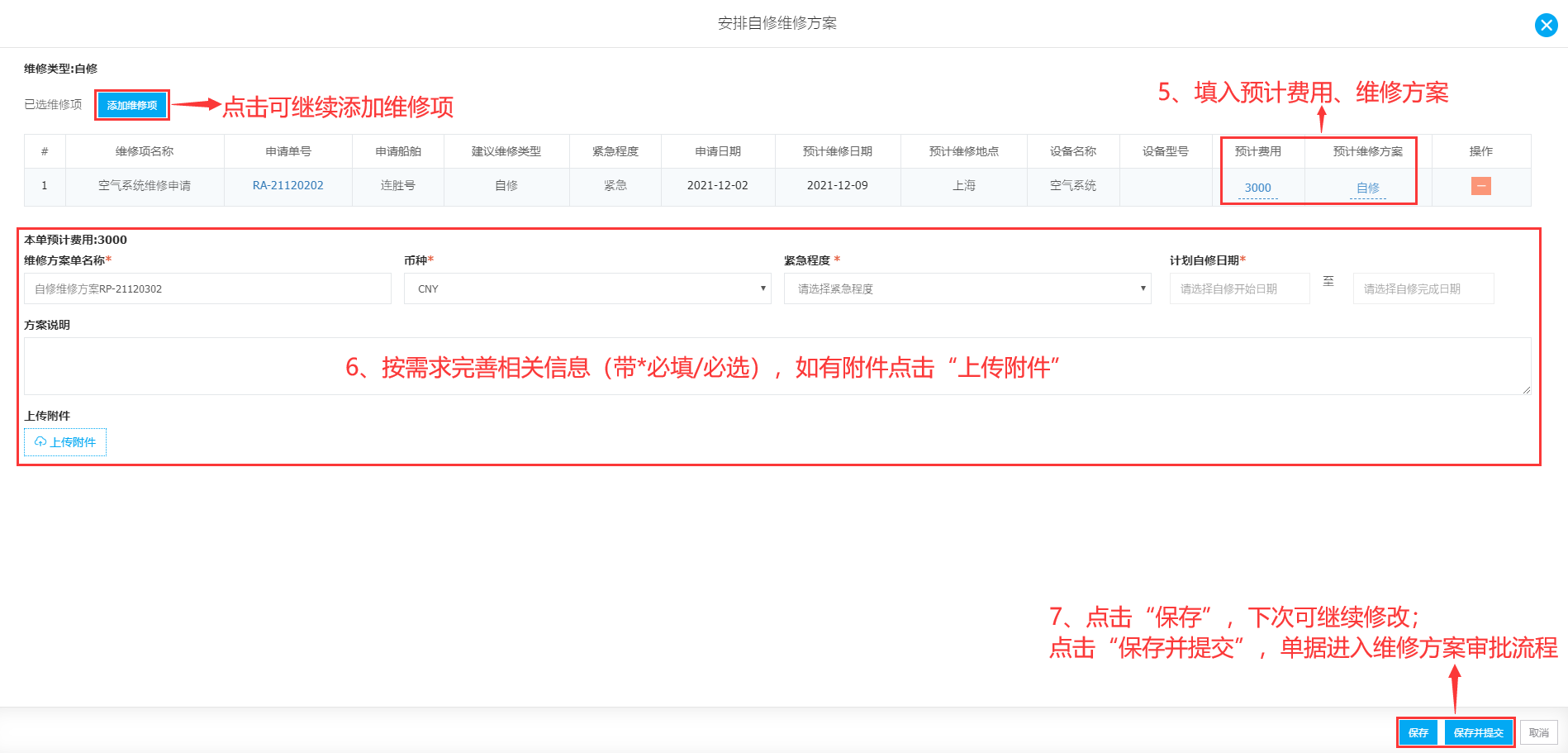Click the 上传附件 upload button
Image resolution: width=1568 pixels, height=753 pixels.
click(x=65, y=442)
